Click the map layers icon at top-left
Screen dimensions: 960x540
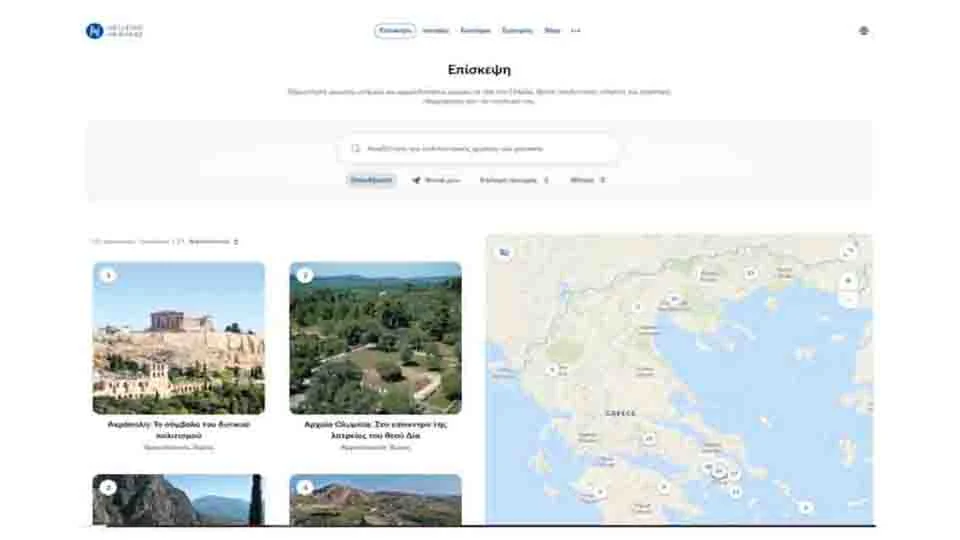504,253
